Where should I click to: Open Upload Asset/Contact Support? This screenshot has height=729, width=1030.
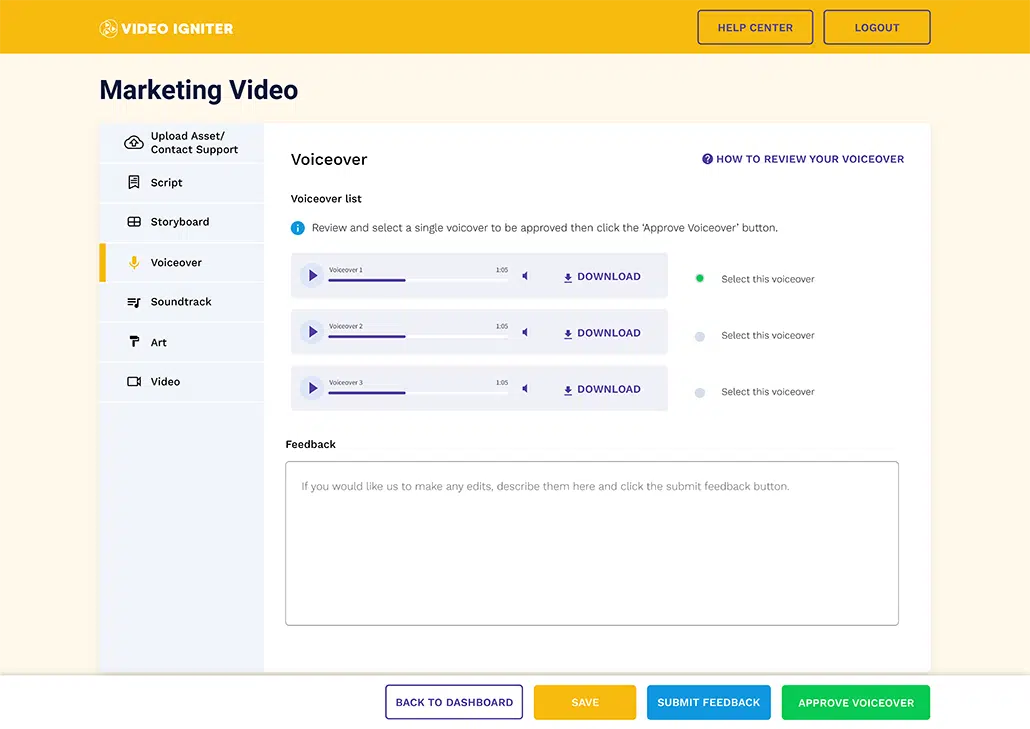pos(193,143)
